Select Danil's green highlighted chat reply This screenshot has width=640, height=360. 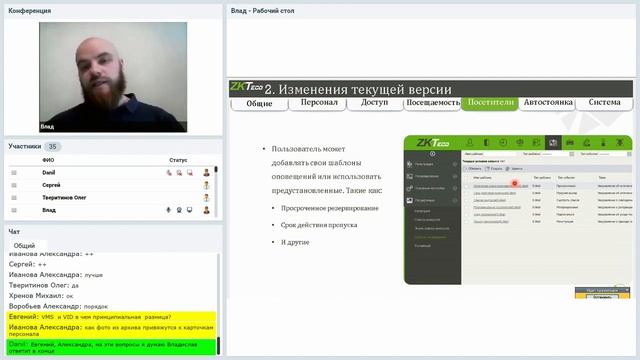click(111, 347)
